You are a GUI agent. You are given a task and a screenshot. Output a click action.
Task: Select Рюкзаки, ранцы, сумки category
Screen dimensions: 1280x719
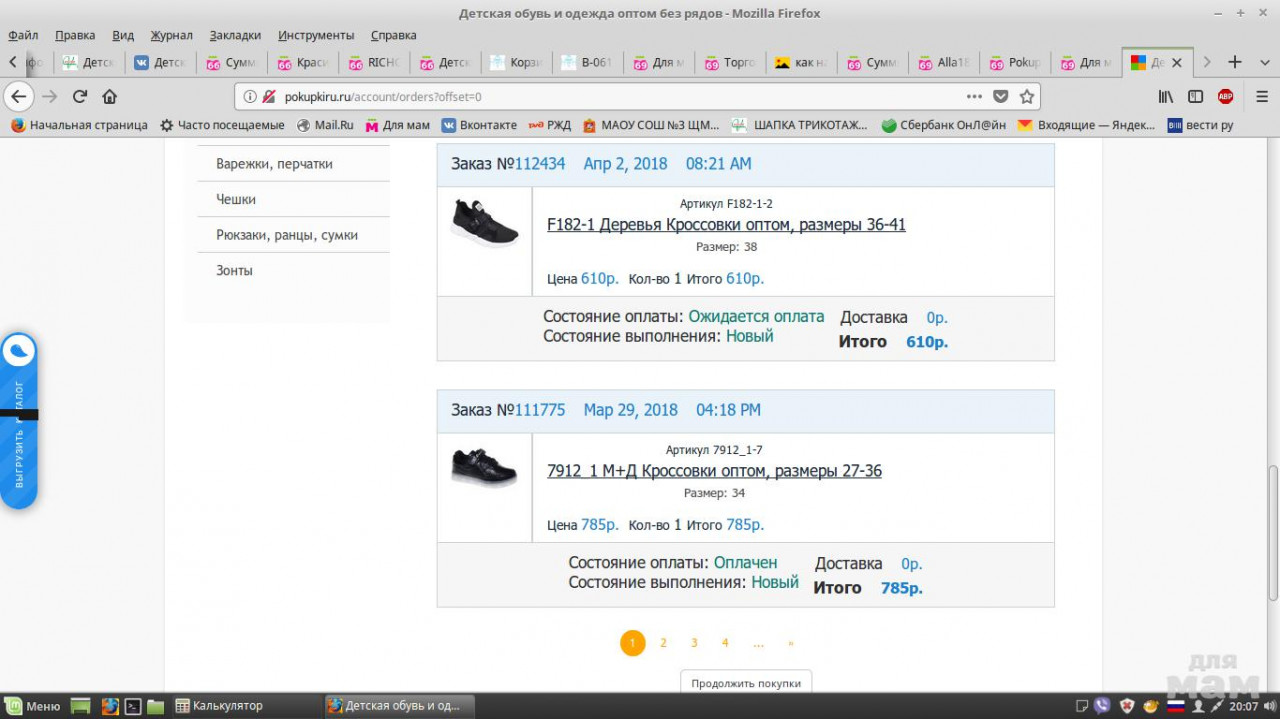tap(287, 235)
